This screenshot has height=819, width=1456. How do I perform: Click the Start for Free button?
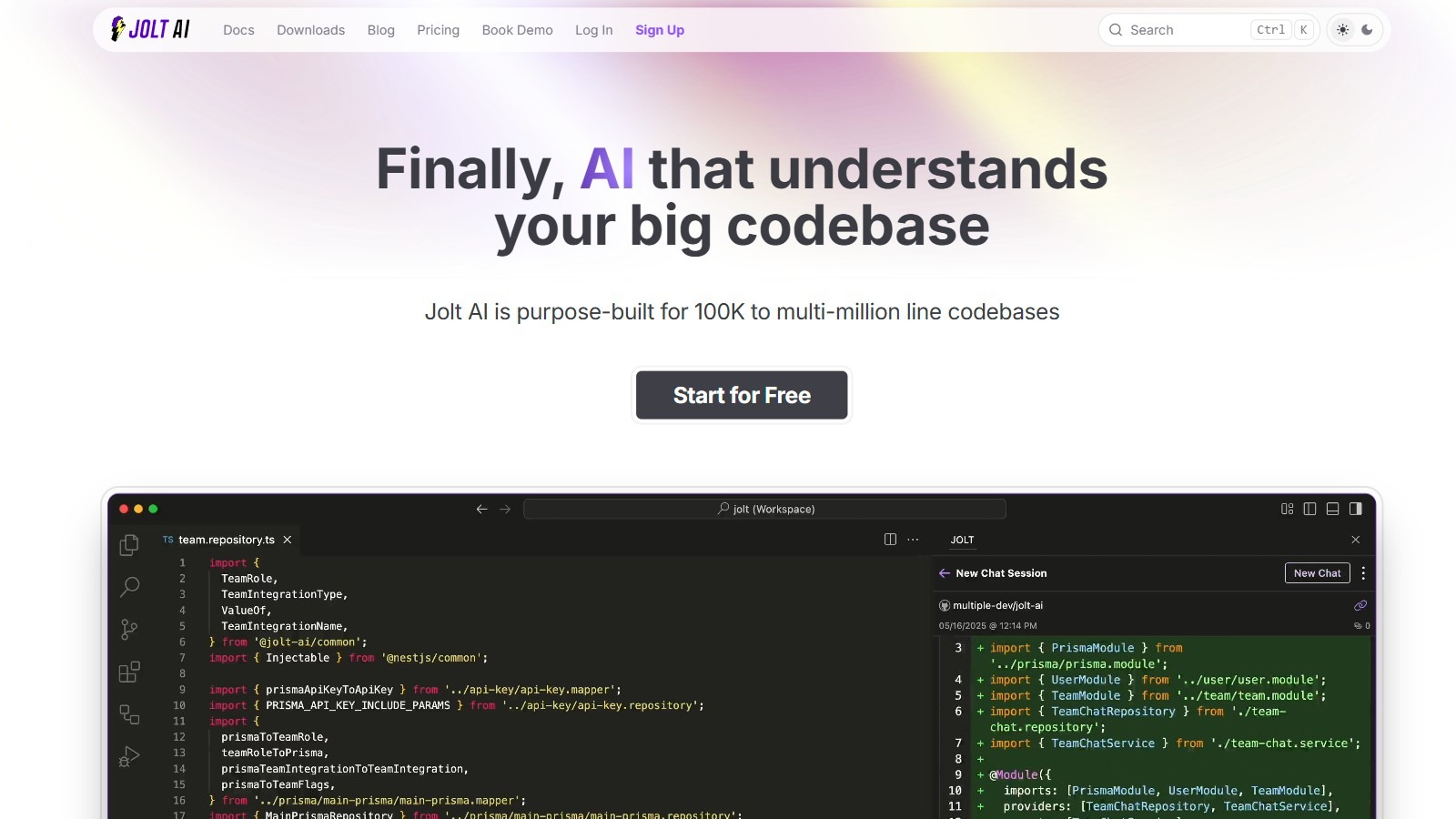(x=742, y=395)
